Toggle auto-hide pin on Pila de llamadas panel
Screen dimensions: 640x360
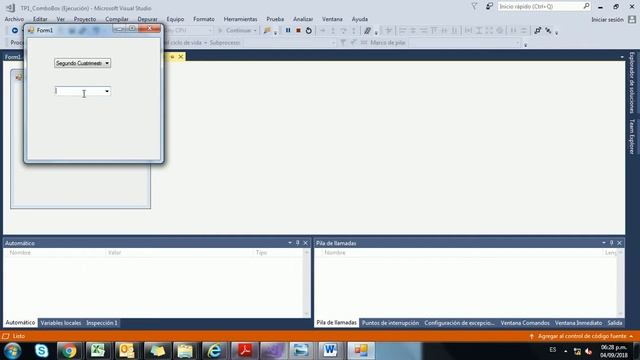[x=611, y=243]
